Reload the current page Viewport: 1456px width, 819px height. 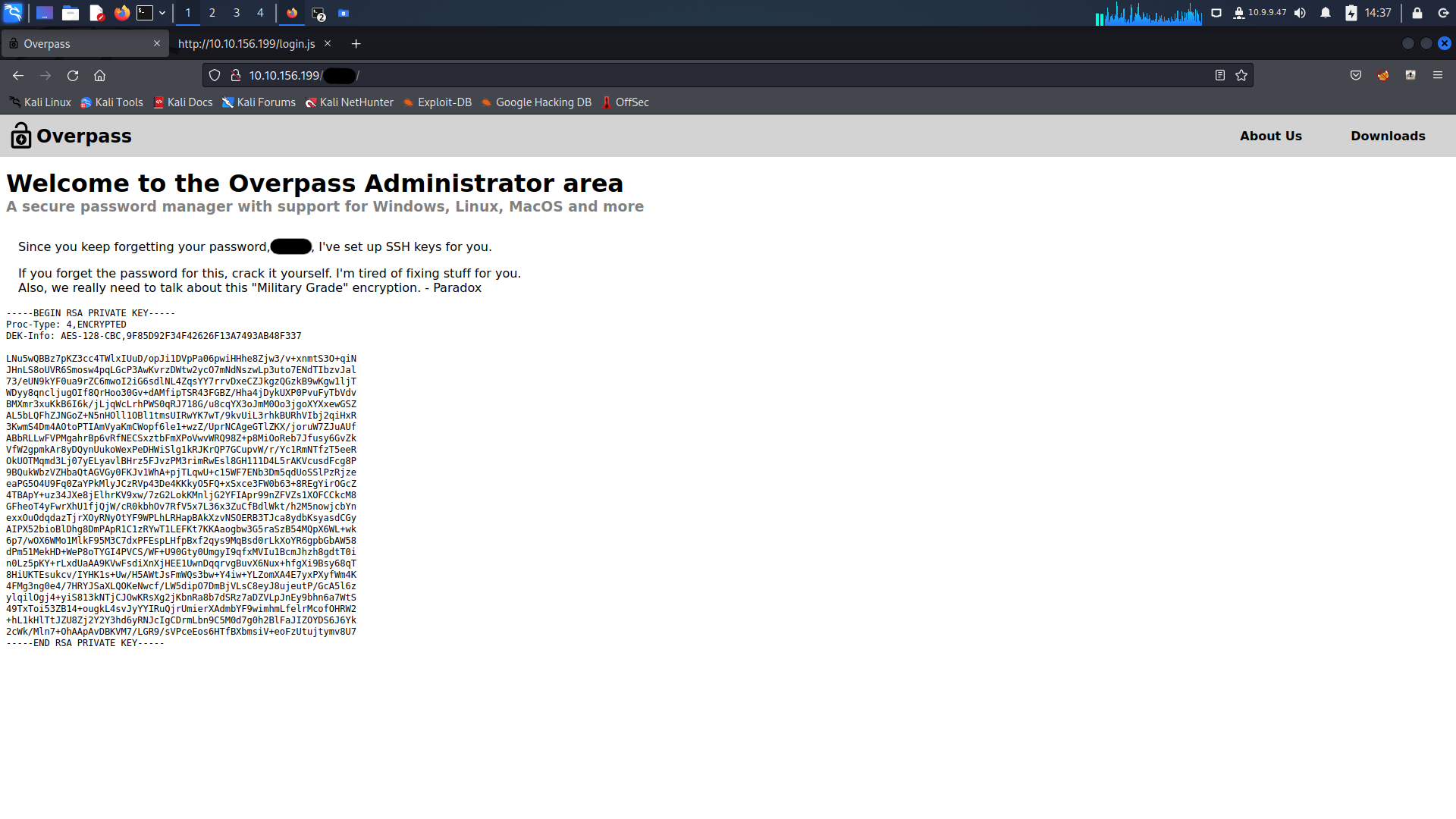(x=73, y=76)
